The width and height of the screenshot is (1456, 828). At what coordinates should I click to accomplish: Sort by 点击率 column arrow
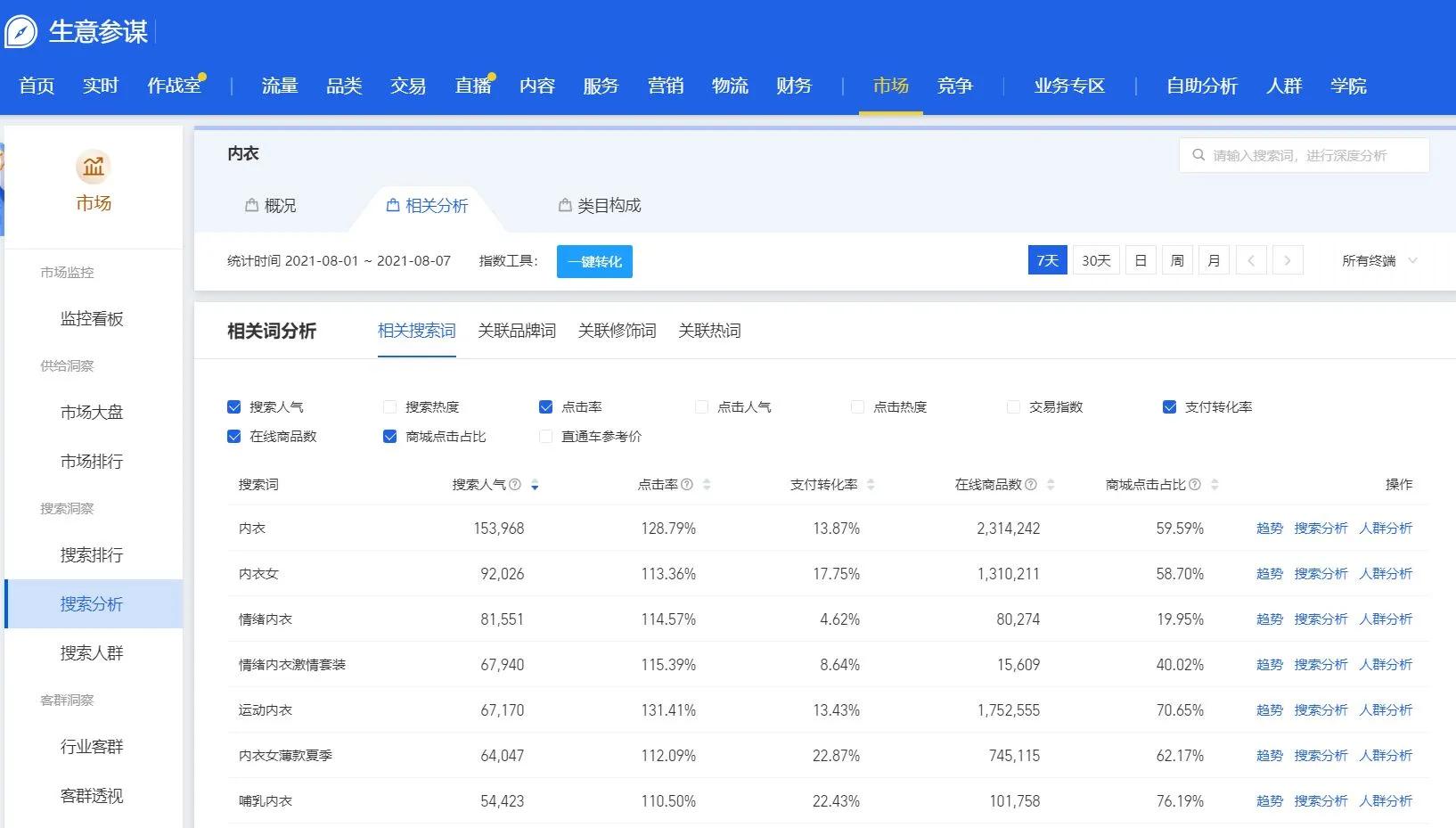point(707,485)
